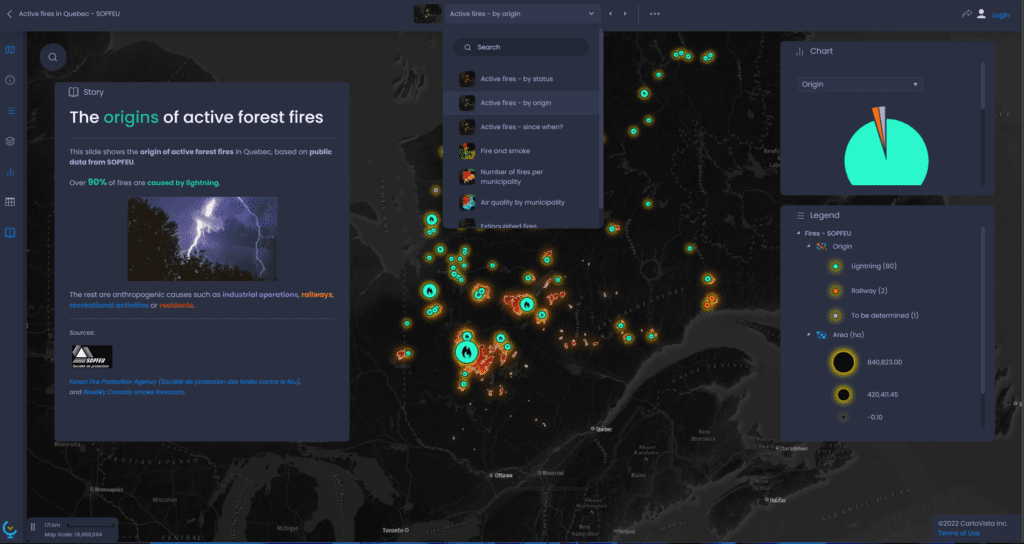Click the Railway (2) legend symbol

pyautogui.click(x=835, y=291)
